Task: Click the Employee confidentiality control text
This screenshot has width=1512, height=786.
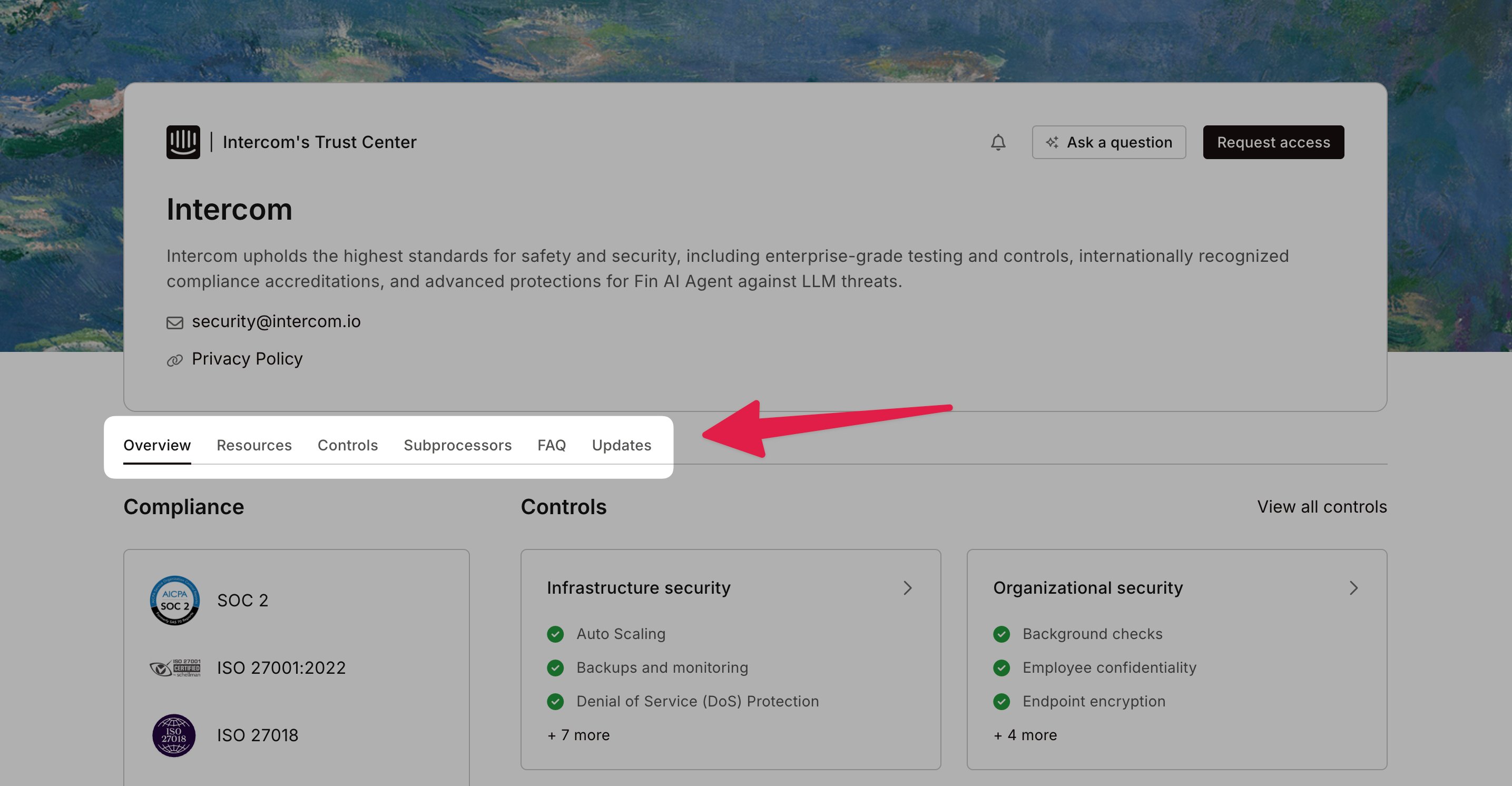Action: (x=1110, y=667)
